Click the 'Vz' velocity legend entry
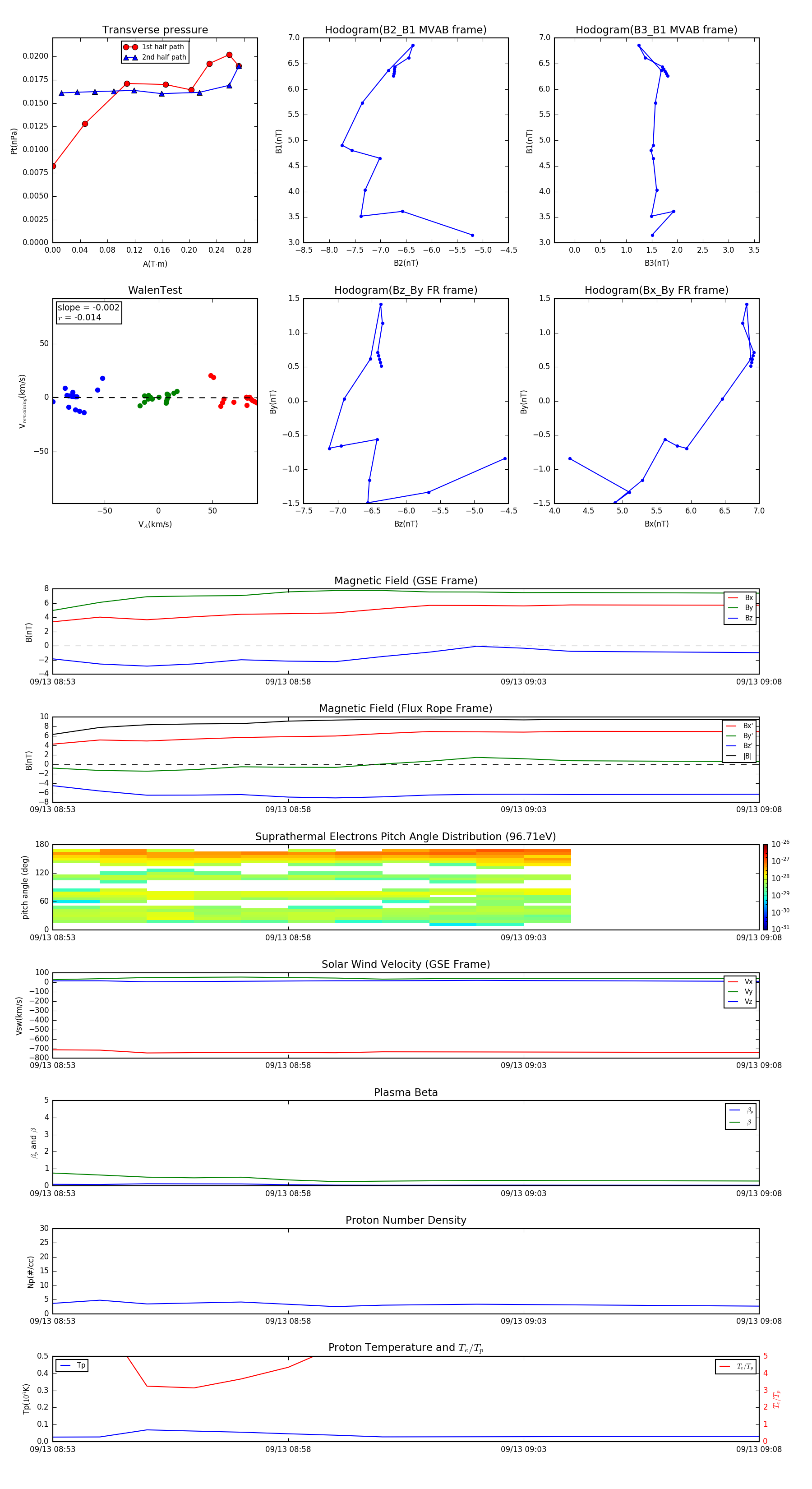The width and height of the screenshot is (812, 1489). pos(740,1002)
